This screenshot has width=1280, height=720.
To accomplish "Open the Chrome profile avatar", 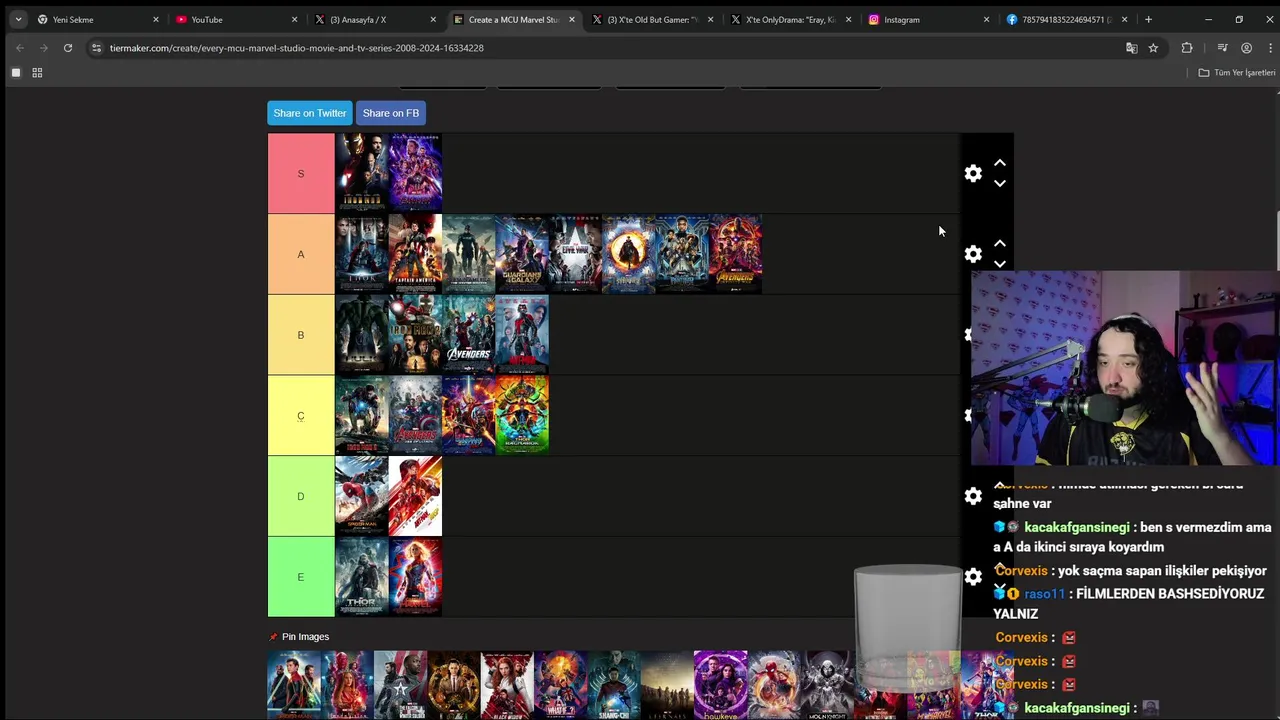I will pyautogui.click(x=1246, y=48).
